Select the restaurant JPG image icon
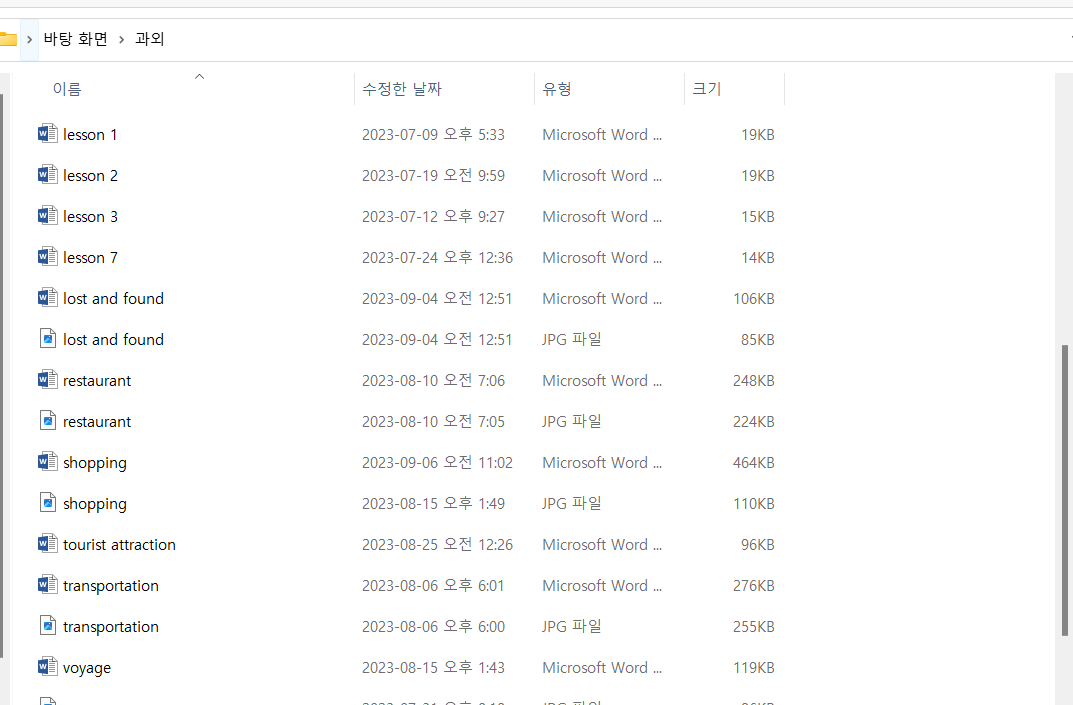Viewport: 1073px width, 705px height. click(x=48, y=421)
